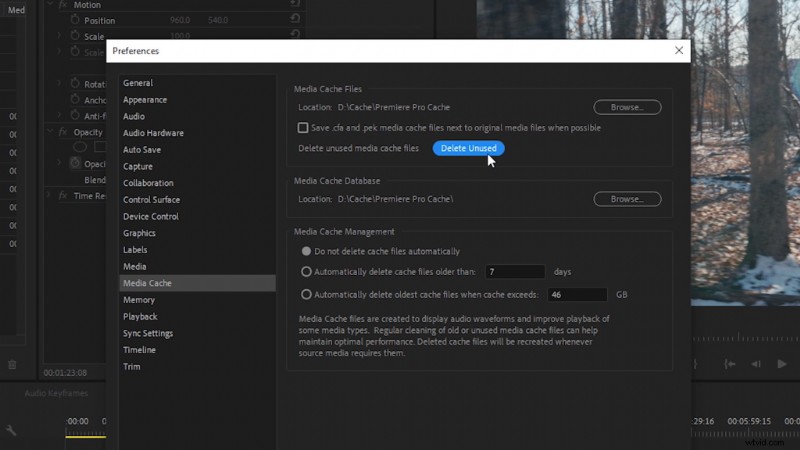800x450 pixels.
Task: Click Position Y value 540.0
Action: (218, 20)
